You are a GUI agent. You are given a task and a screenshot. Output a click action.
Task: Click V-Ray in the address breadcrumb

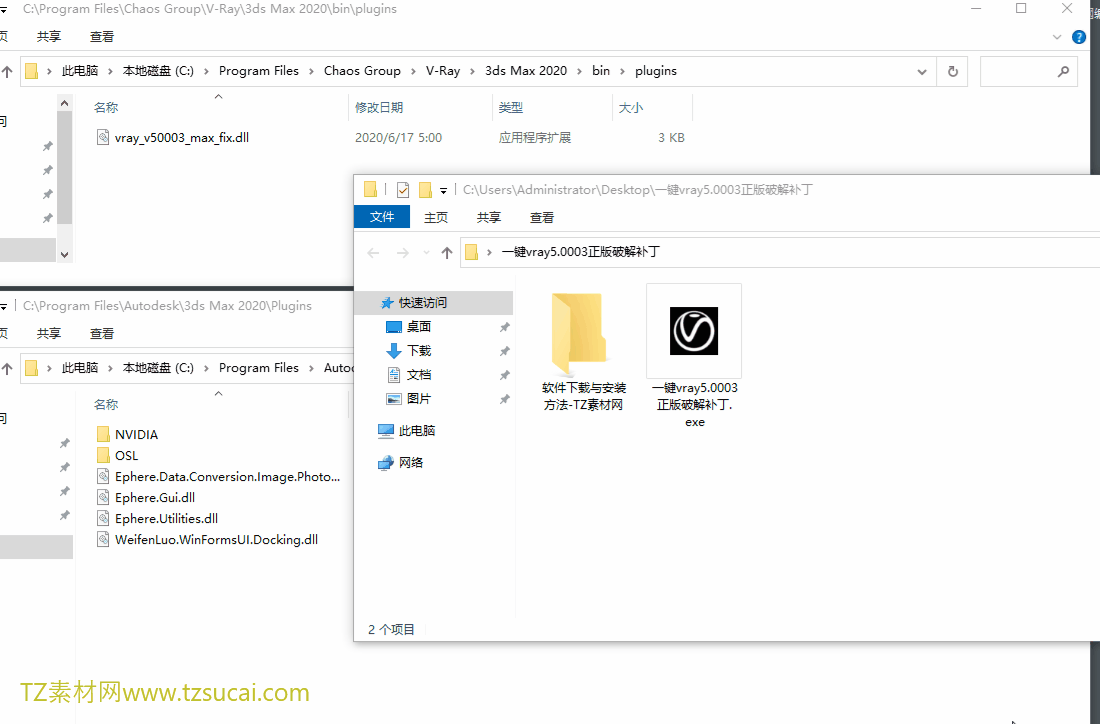click(443, 71)
